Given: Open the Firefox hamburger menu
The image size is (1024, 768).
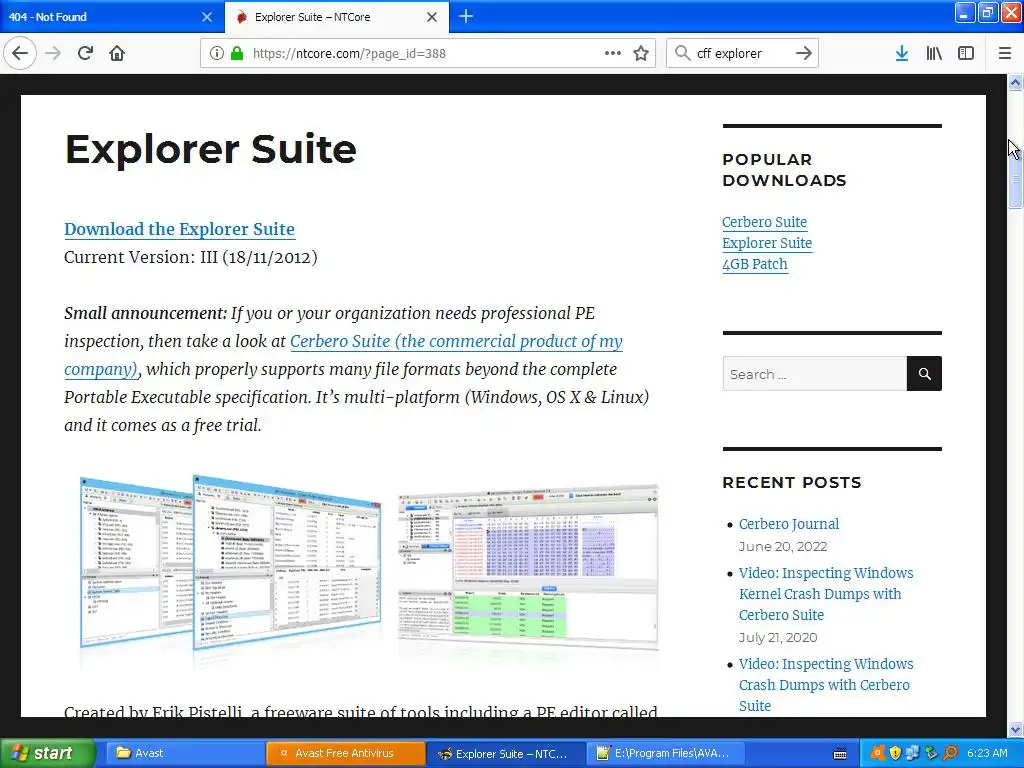Looking at the screenshot, I should point(1004,53).
